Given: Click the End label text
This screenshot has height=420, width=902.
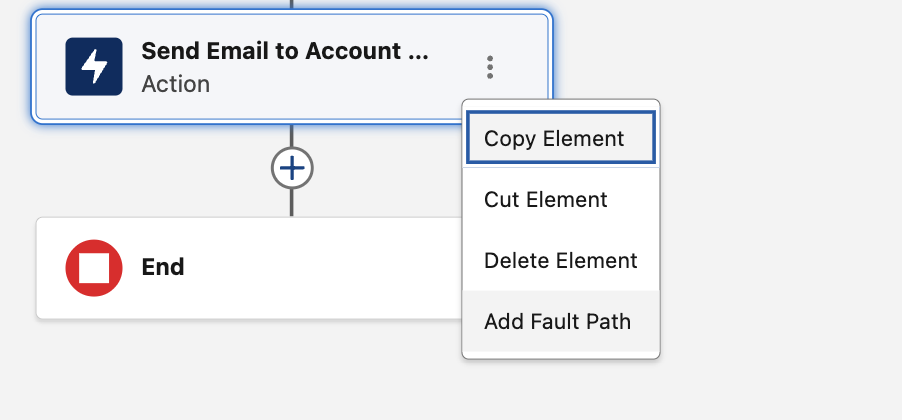Looking at the screenshot, I should (x=163, y=268).
